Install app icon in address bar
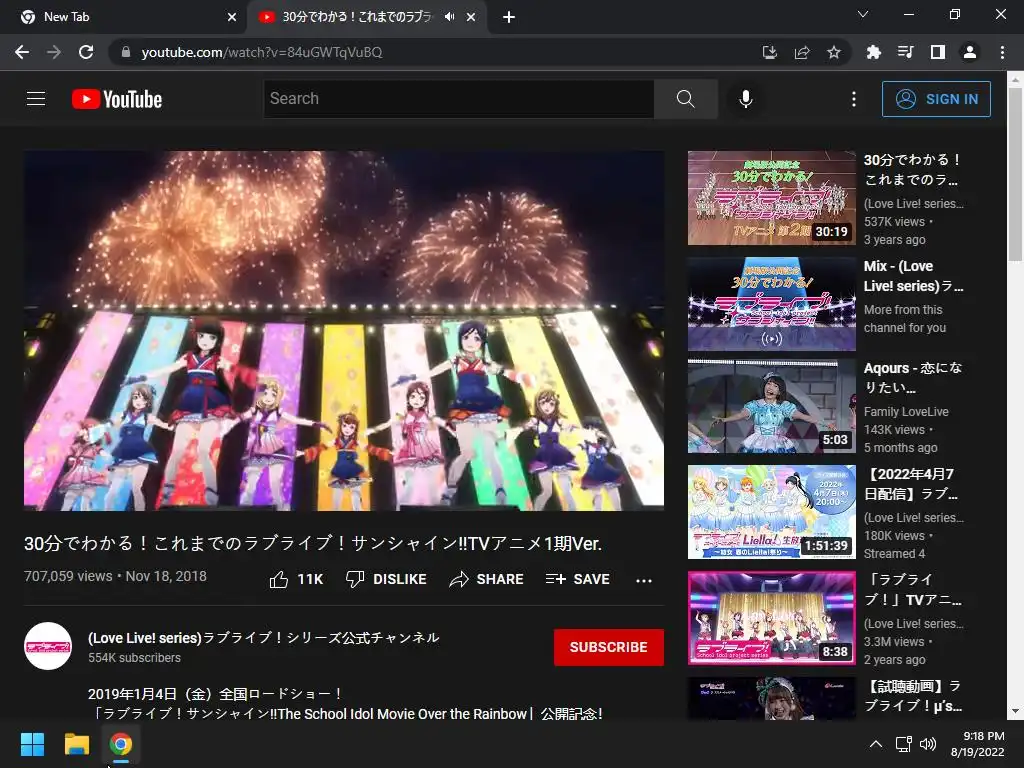Screen dimensions: 1024x768 pos(770,52)
